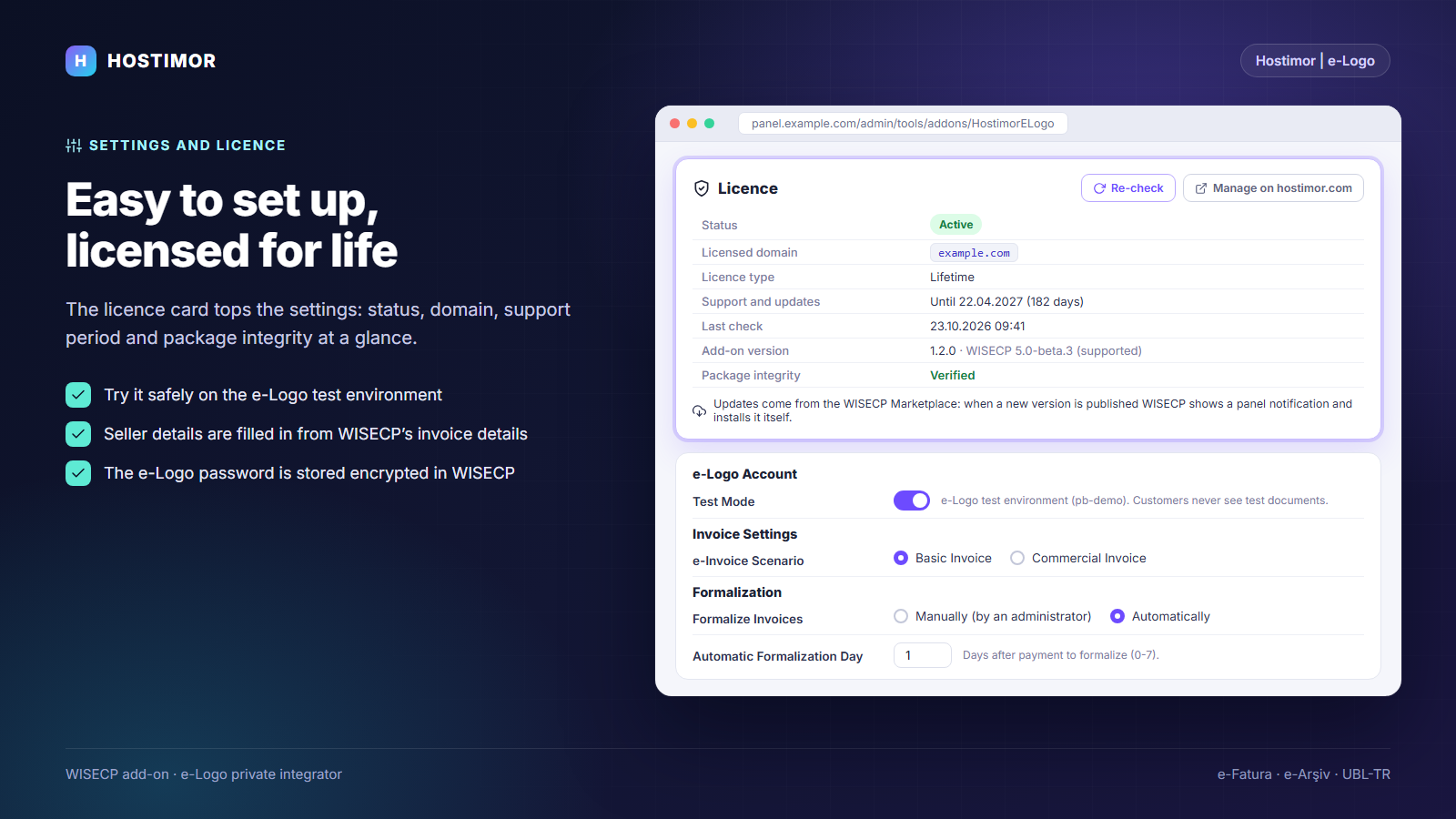Click the refresh icon in Re-check button
This screenshot has width=1456, height=819.
pyautogui.click(x=1099, y=188)
